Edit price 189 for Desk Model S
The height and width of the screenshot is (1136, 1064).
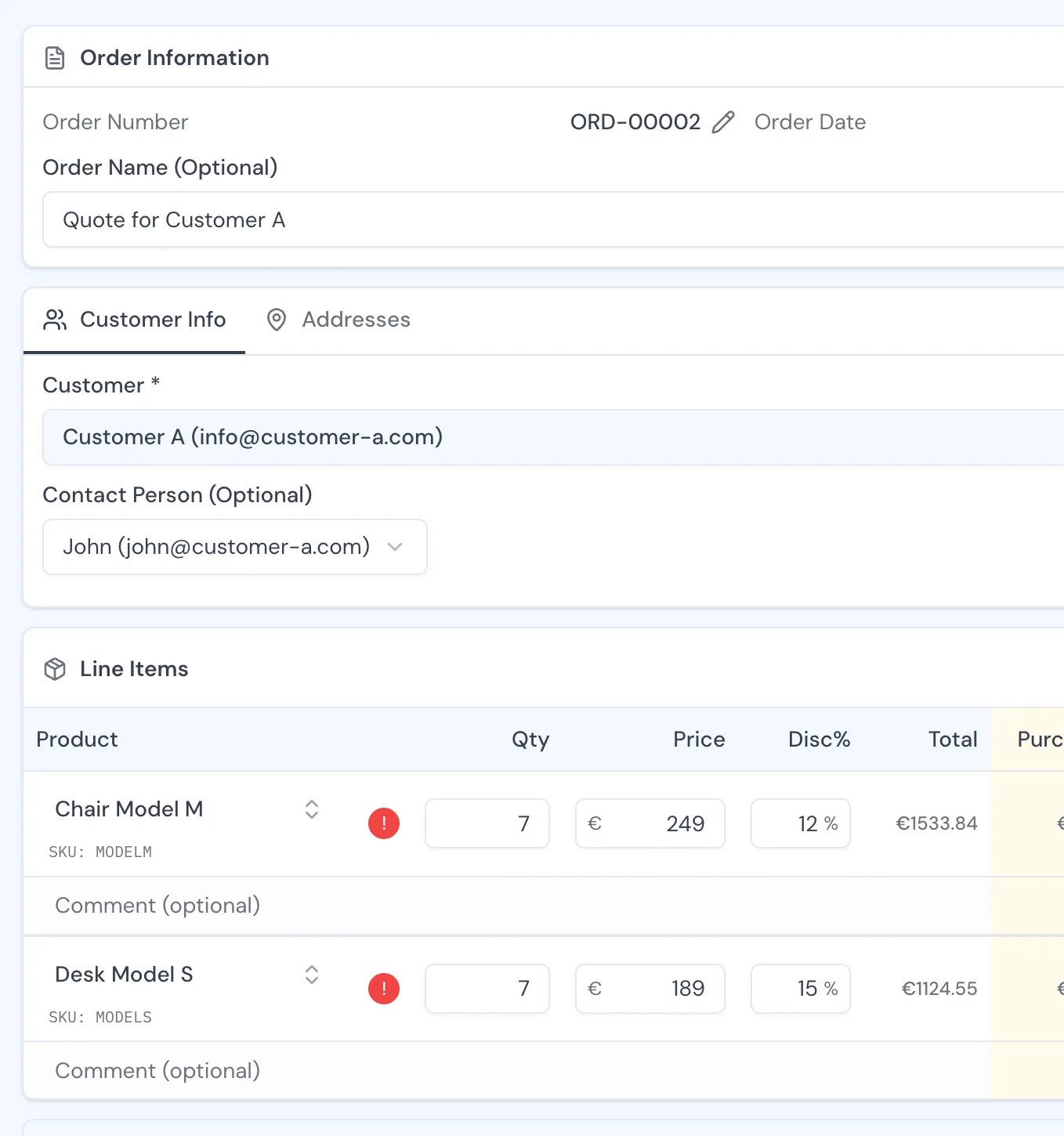point(650,989)
